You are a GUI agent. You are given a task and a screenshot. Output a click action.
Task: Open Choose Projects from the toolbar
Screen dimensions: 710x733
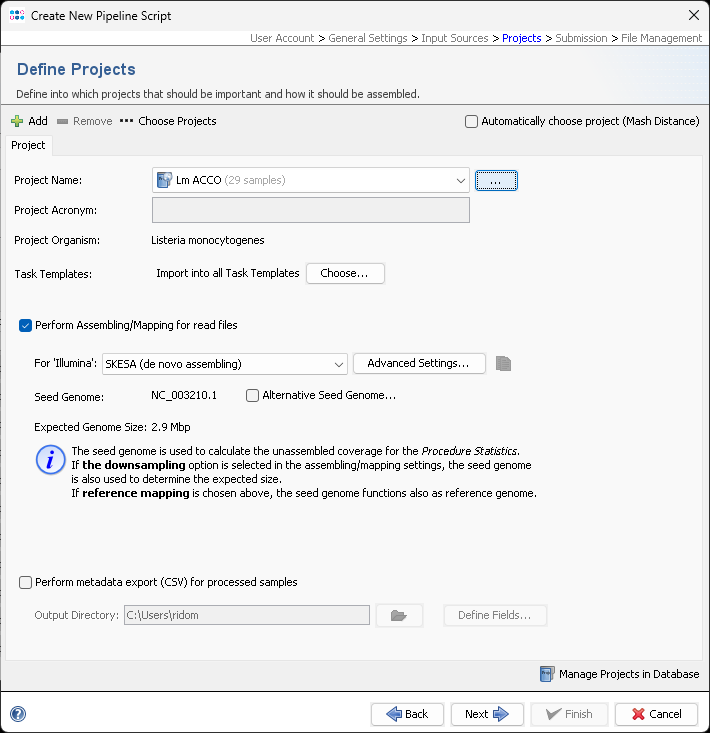167,121
